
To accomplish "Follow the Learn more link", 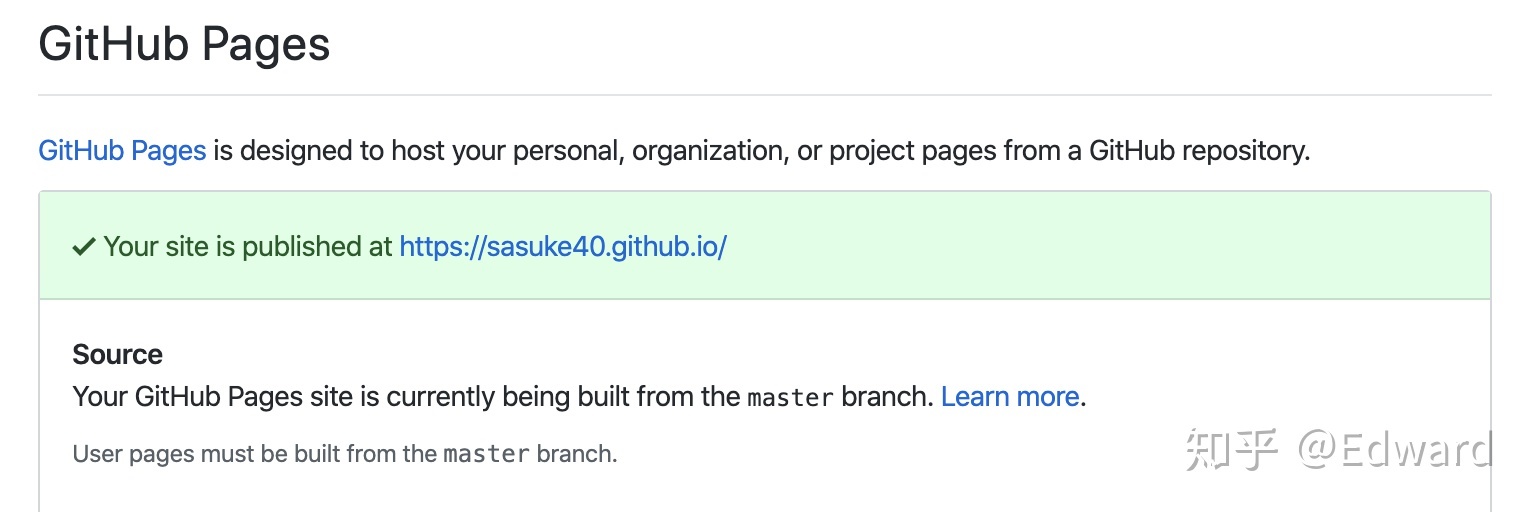I will pyautogui.click(x=1010, y=397).
